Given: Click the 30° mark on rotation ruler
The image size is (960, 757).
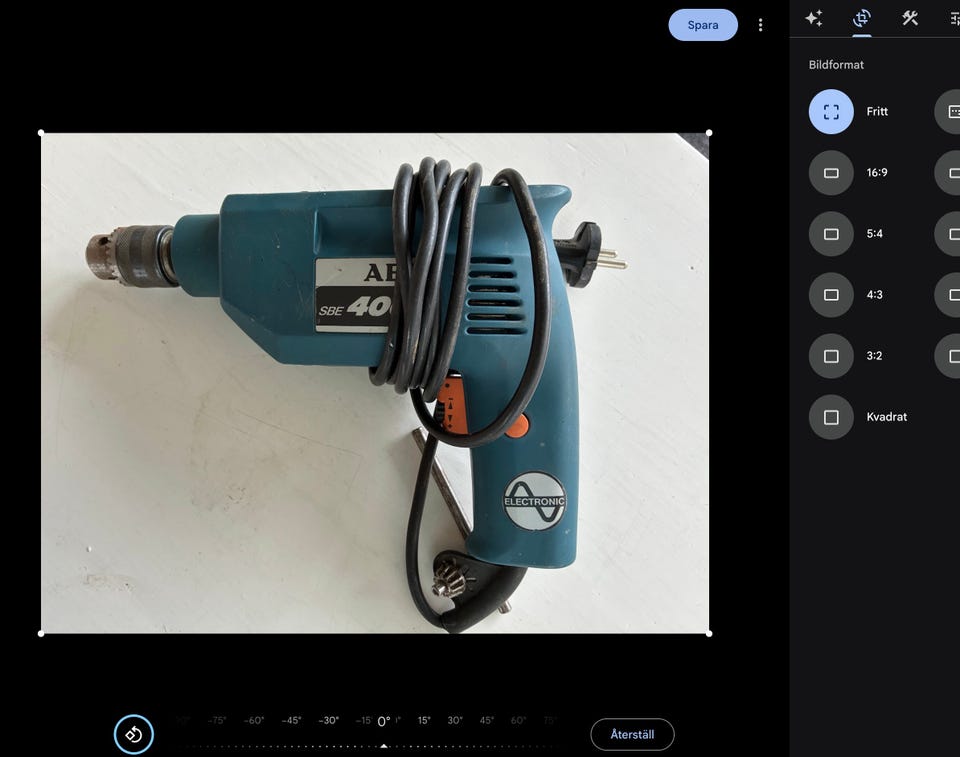Looking at the screenshot, I should [x=455, y=720].
